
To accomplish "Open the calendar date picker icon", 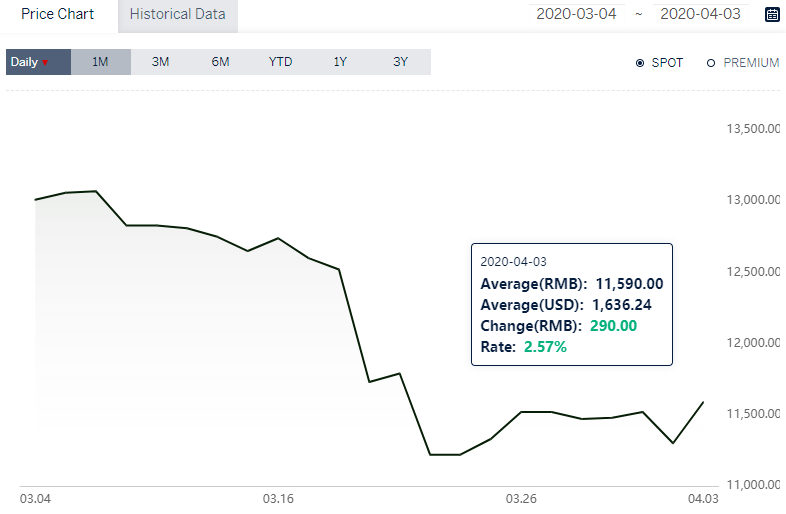I will point(772,14).
